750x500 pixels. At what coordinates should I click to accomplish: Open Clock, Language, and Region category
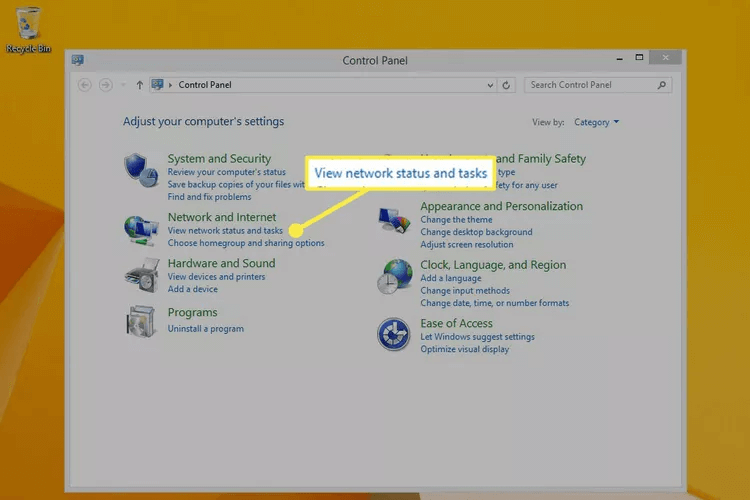pyautogui.click(x=493, y=265)
